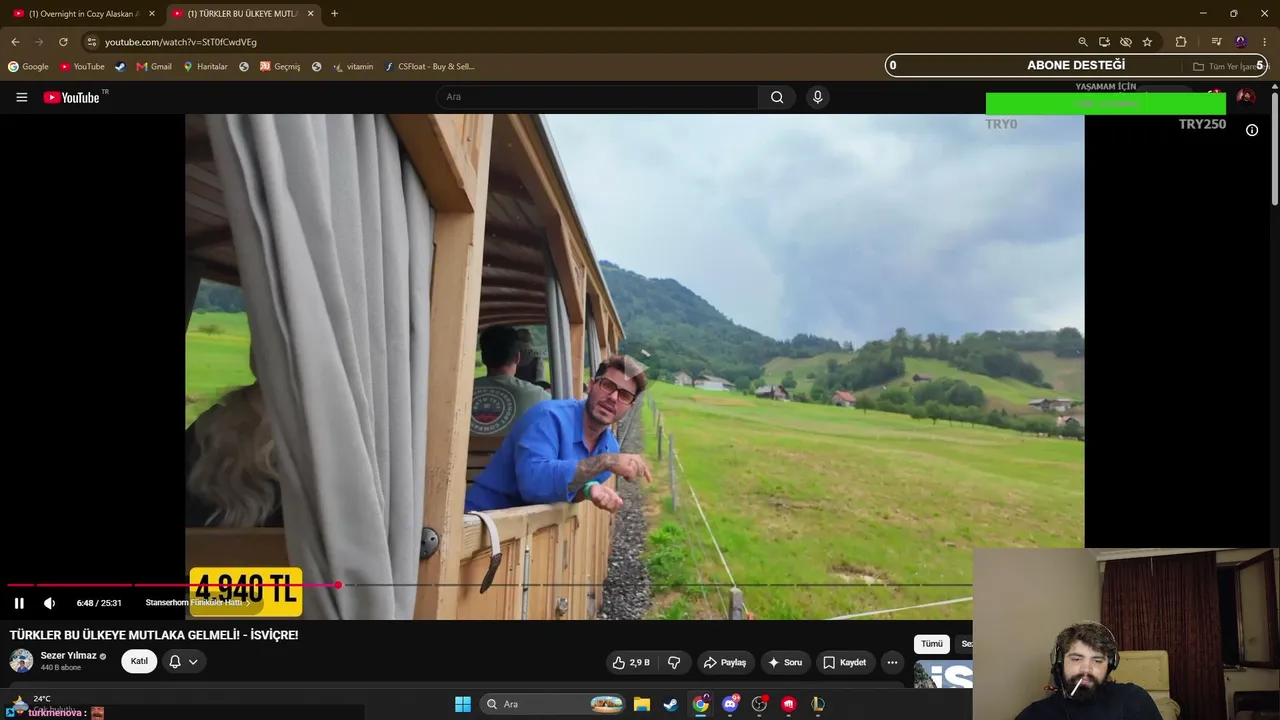Open the CSFloat - Buy & Sell bookmark
The height and width of the screenshot is (720, 1280).
click(430, 67)
